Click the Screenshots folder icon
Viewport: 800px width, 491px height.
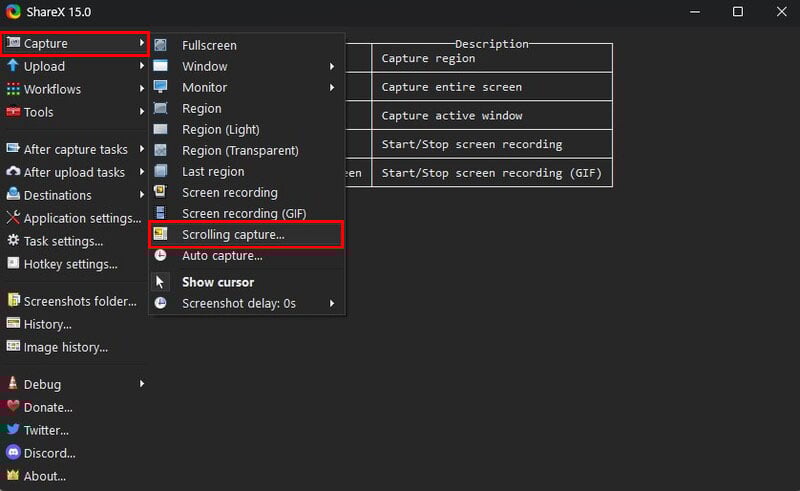(x=13, y=300)
